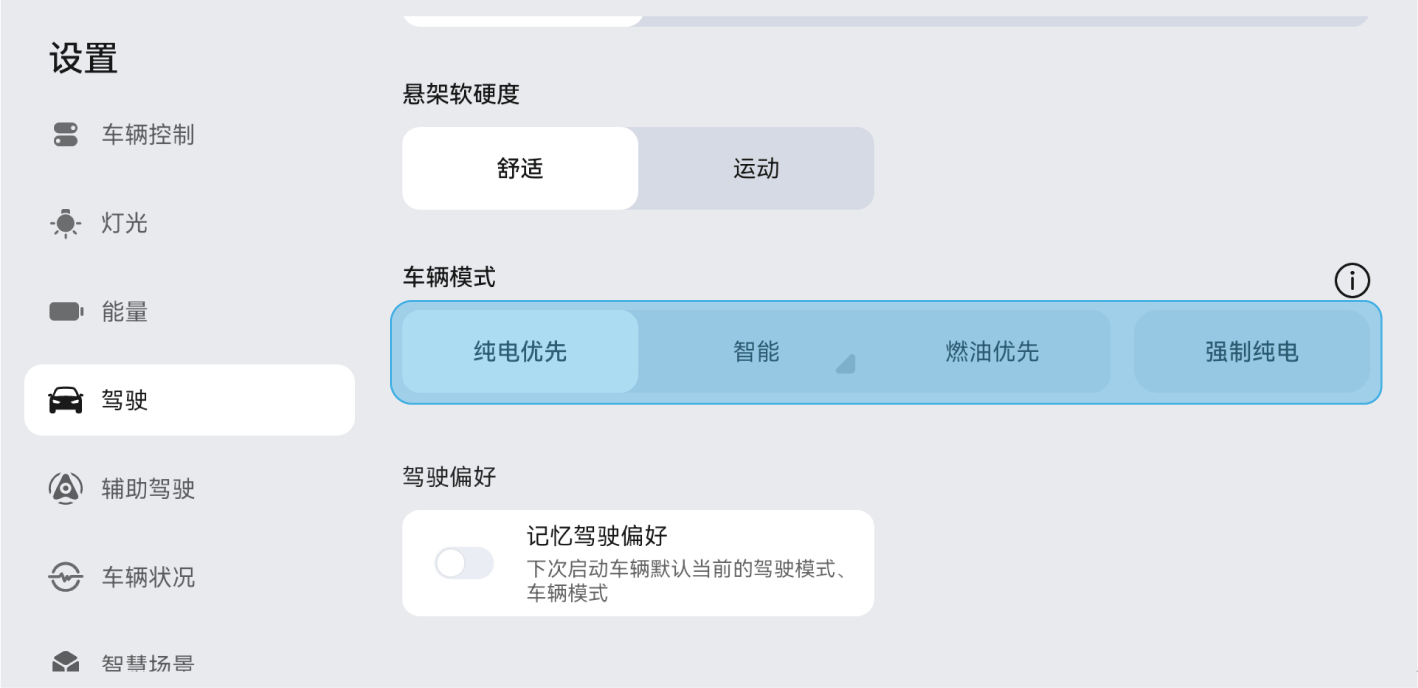
Task: Choose 燃油优先 vehicle mode
Action: pyautogui.click(x=992, y=352)
